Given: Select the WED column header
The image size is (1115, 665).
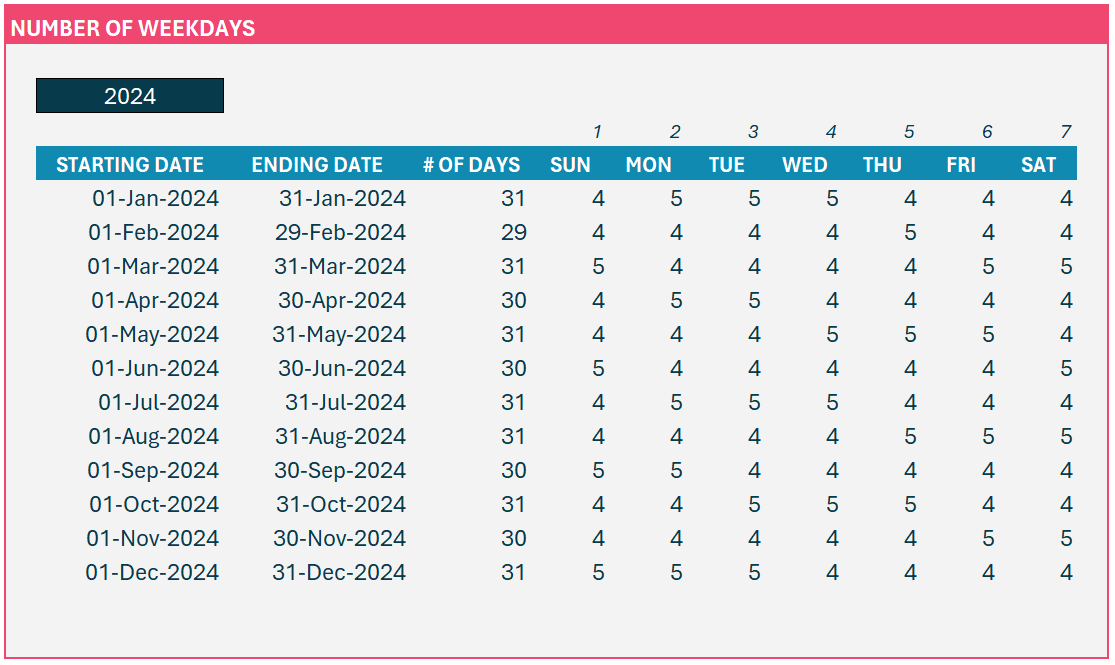Looking at the screenshot, I should click(804, 164).
